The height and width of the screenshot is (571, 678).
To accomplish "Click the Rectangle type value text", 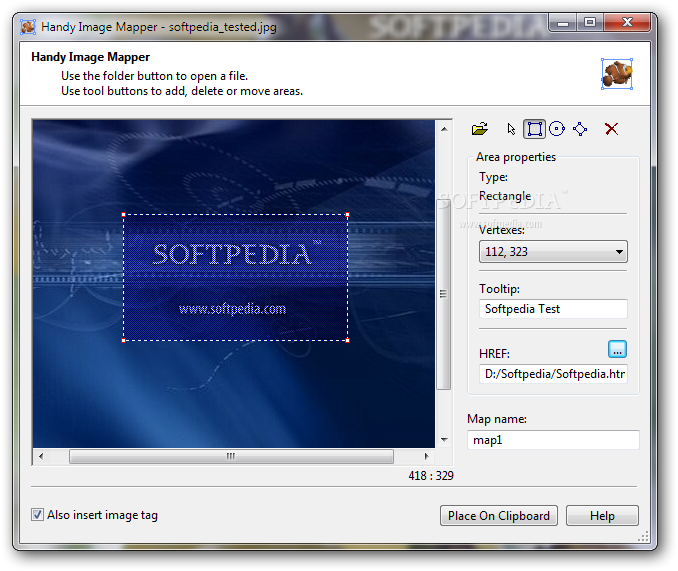I will pos(505,196).
